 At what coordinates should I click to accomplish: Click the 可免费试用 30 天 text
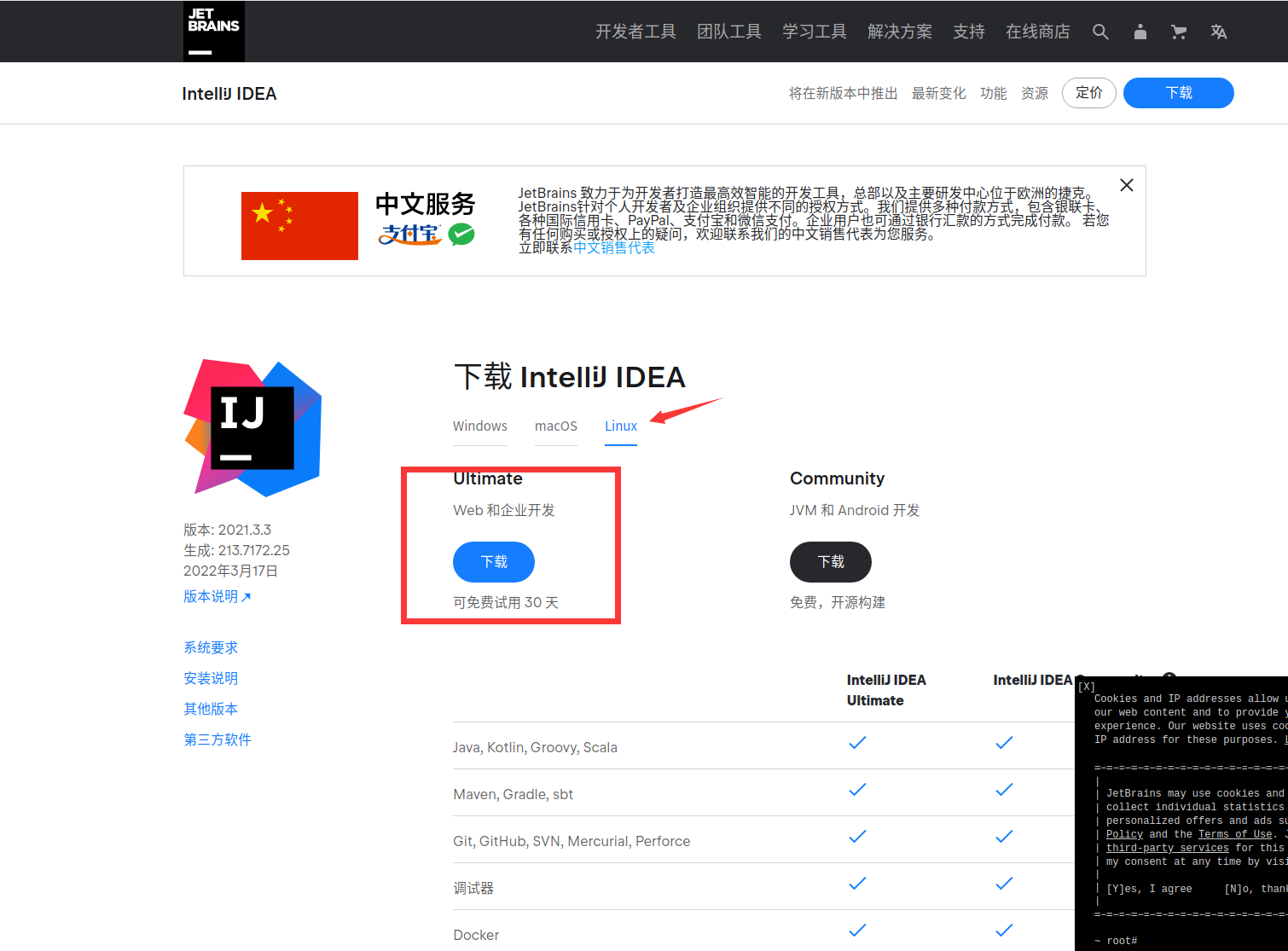point(506,602)
